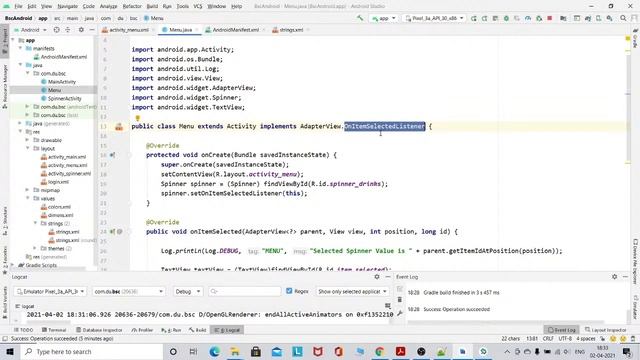
Task: Open the Database Inspector tool window
Action: [99, 330]
